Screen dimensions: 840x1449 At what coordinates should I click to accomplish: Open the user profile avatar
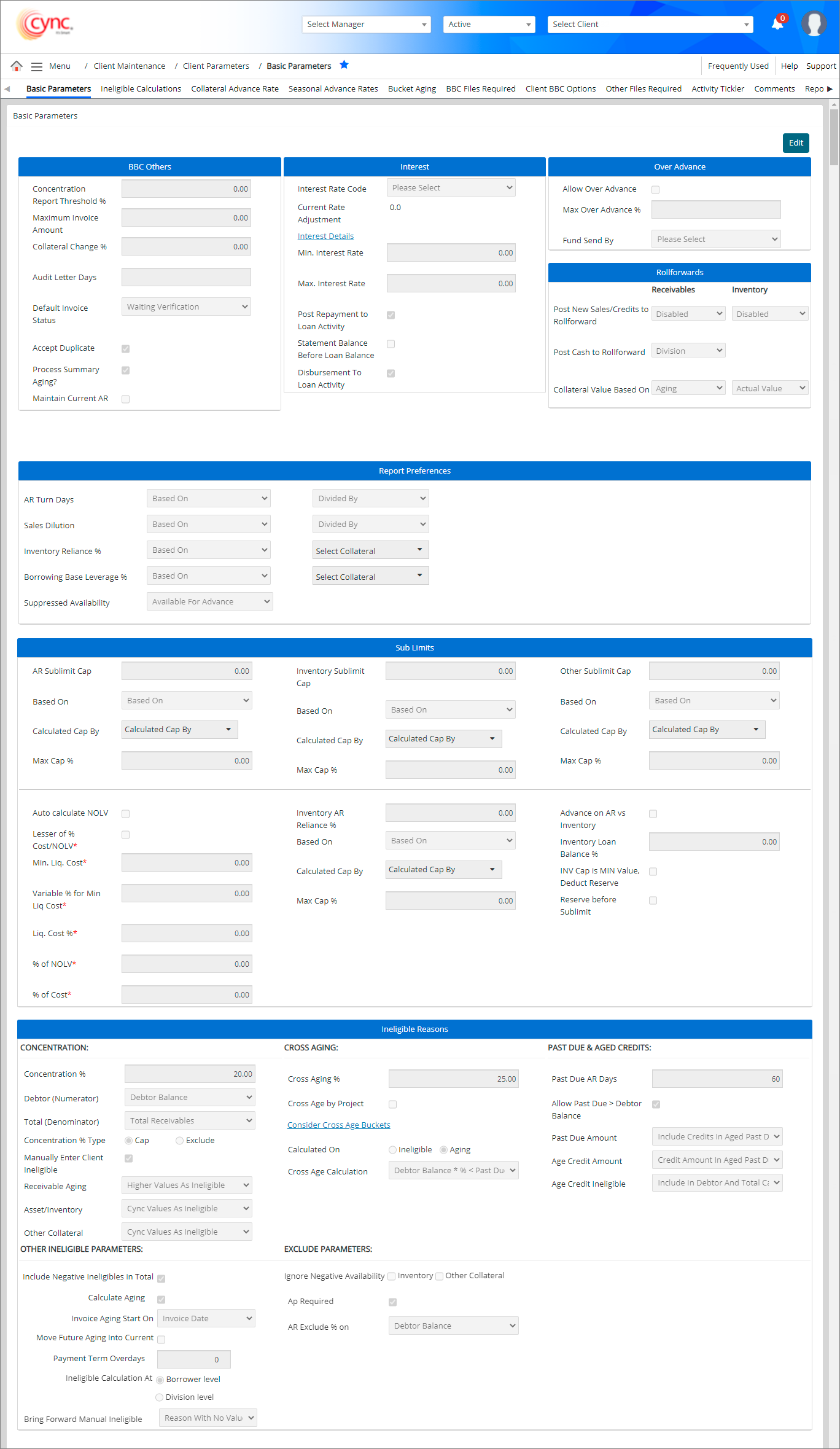point(814,24)
